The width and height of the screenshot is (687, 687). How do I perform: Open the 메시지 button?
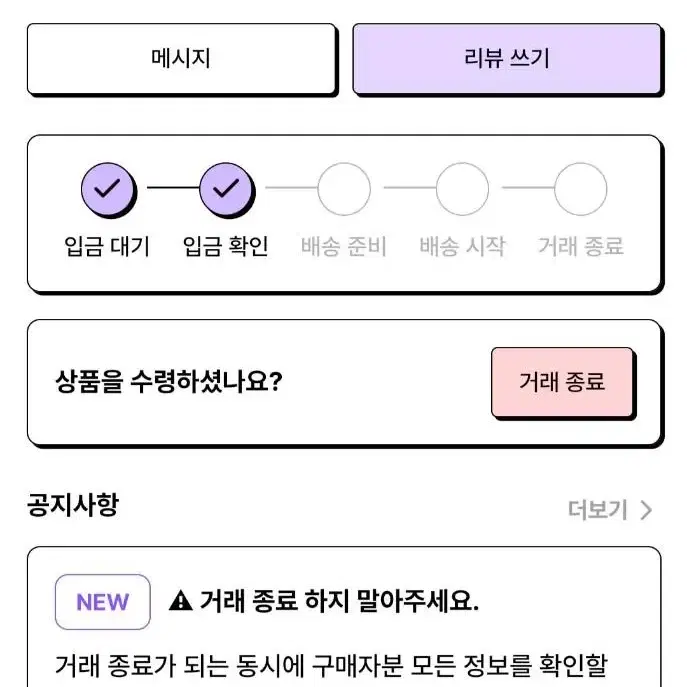tap(181, 59)
